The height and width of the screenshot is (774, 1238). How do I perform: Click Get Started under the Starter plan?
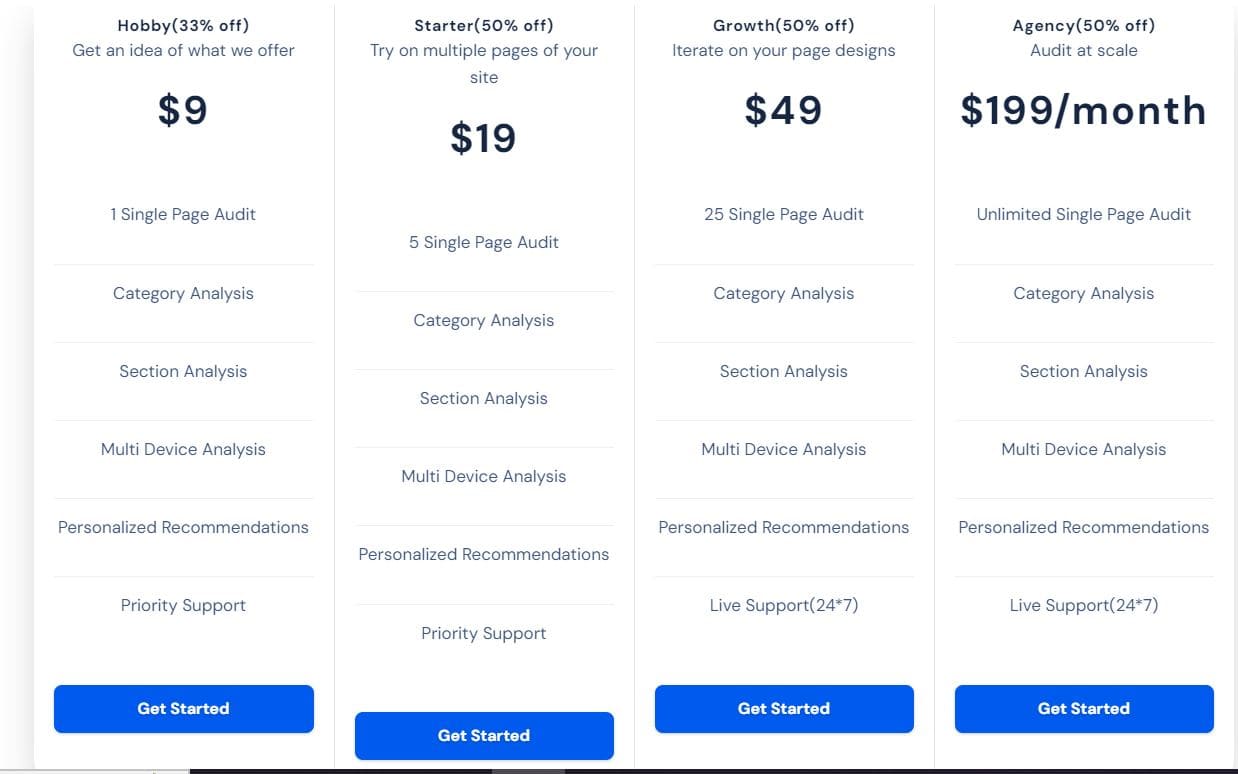(x=483, y=735)
